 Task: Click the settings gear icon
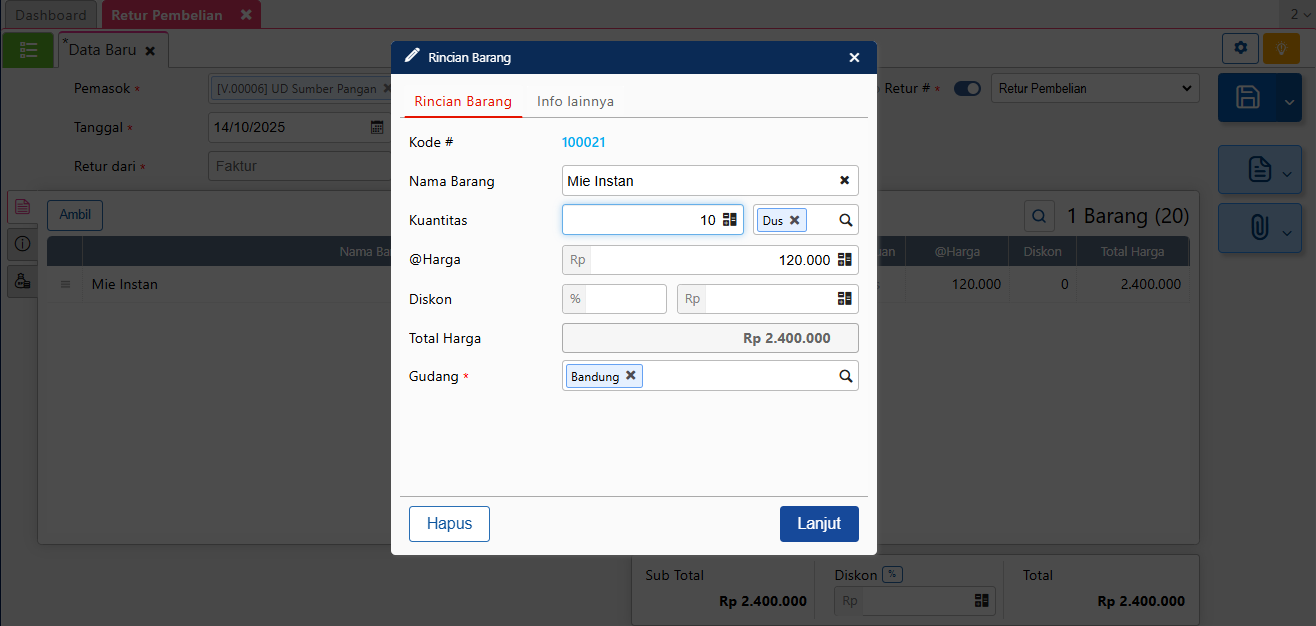point(1240,48)
